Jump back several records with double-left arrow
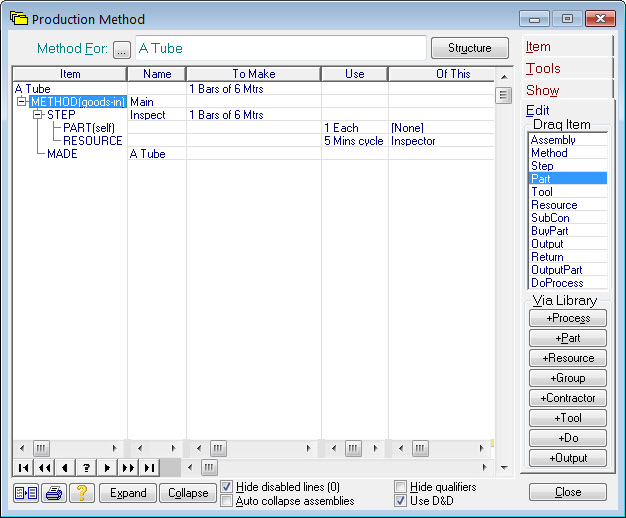This screenshot has height=518, width=626. coord(44,468)
